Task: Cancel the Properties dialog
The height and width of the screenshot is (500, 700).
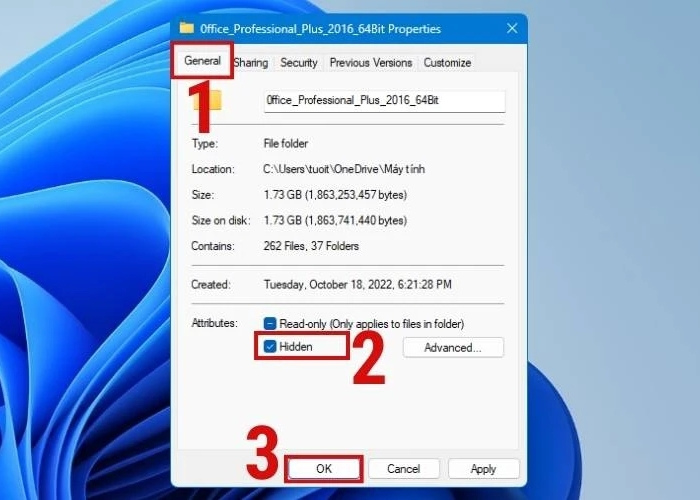Action: click(403, 469)
